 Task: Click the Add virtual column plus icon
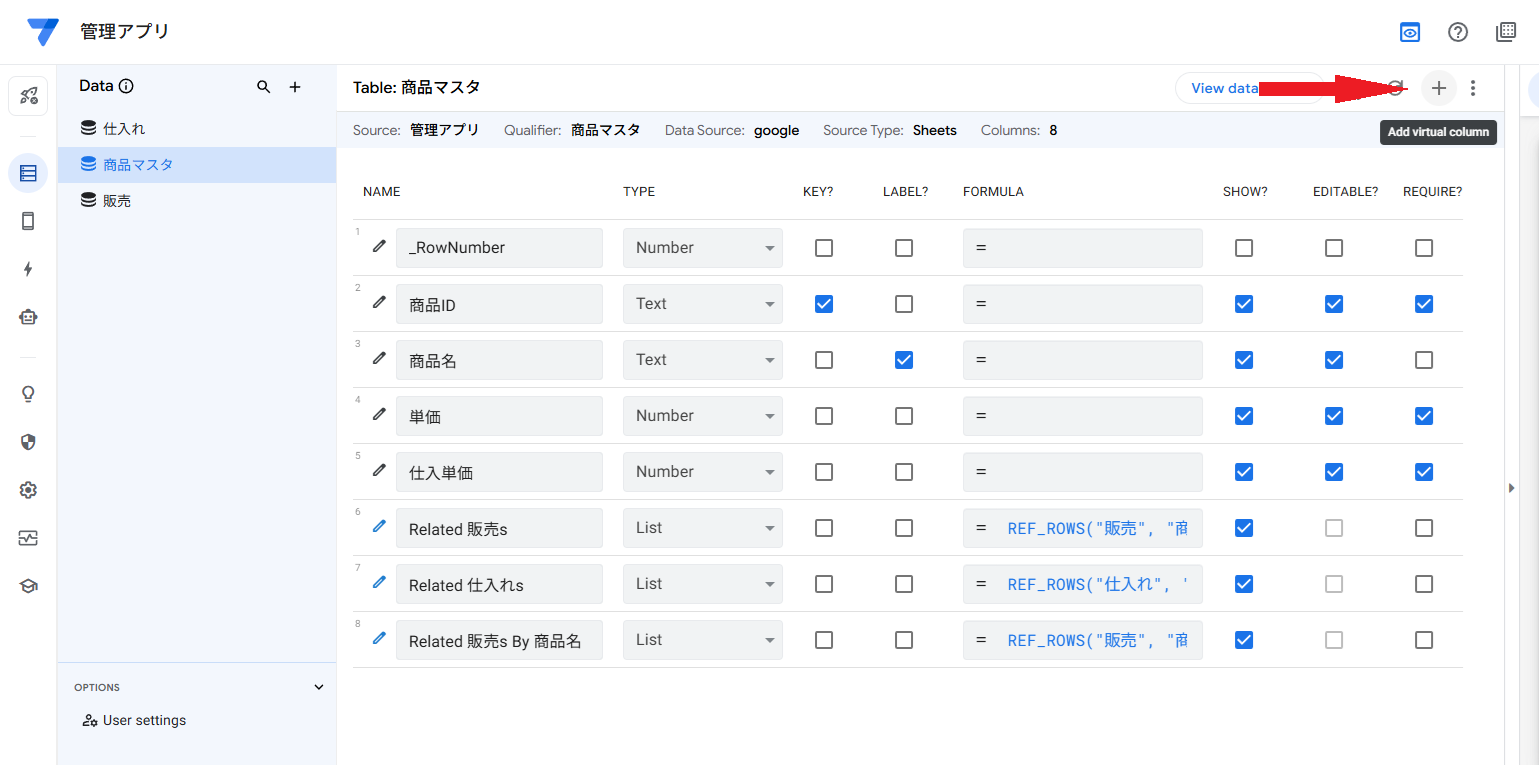[x=1438, y=88]
